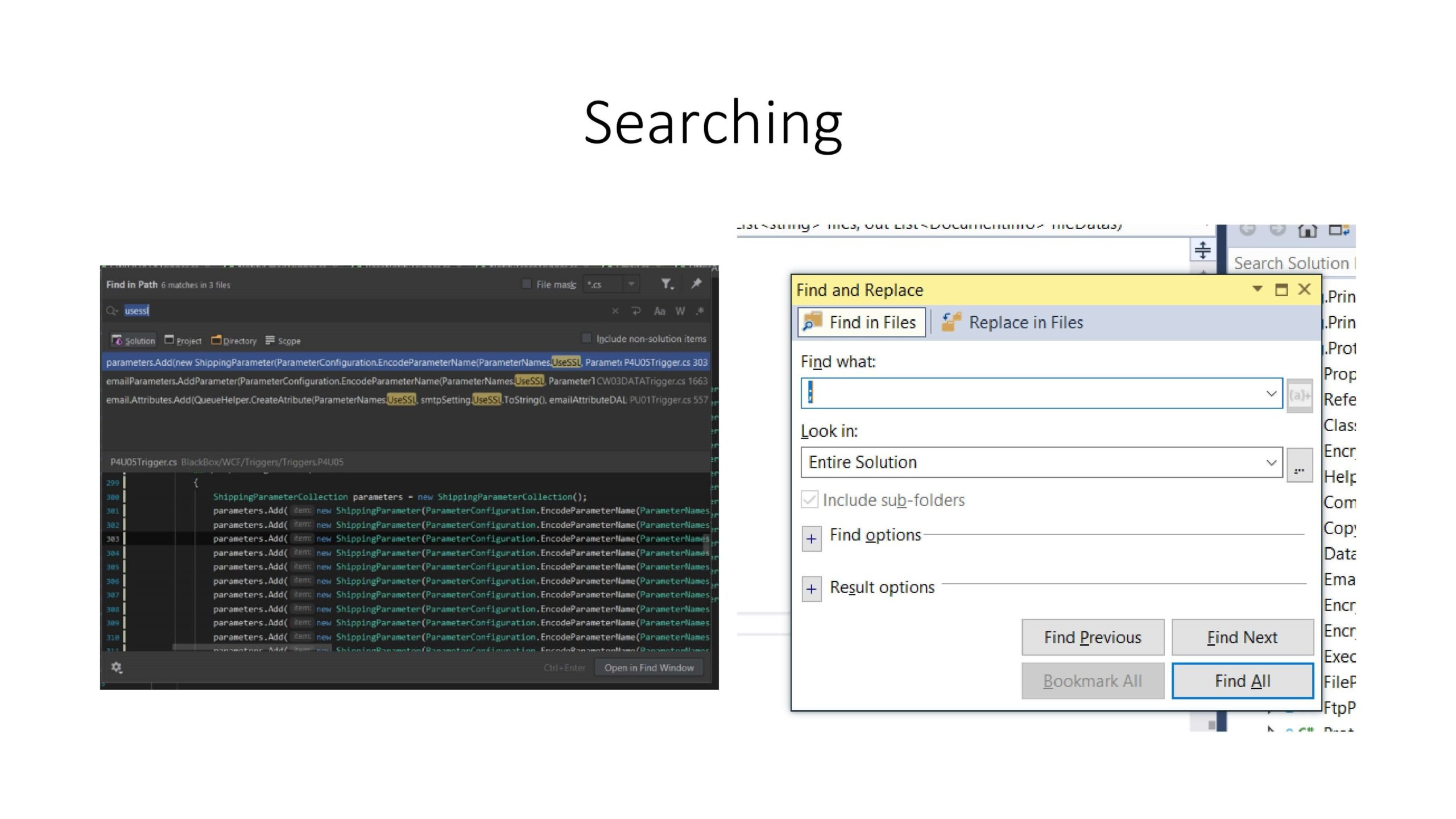Pin the Find in Path popup

click(696, 284)
